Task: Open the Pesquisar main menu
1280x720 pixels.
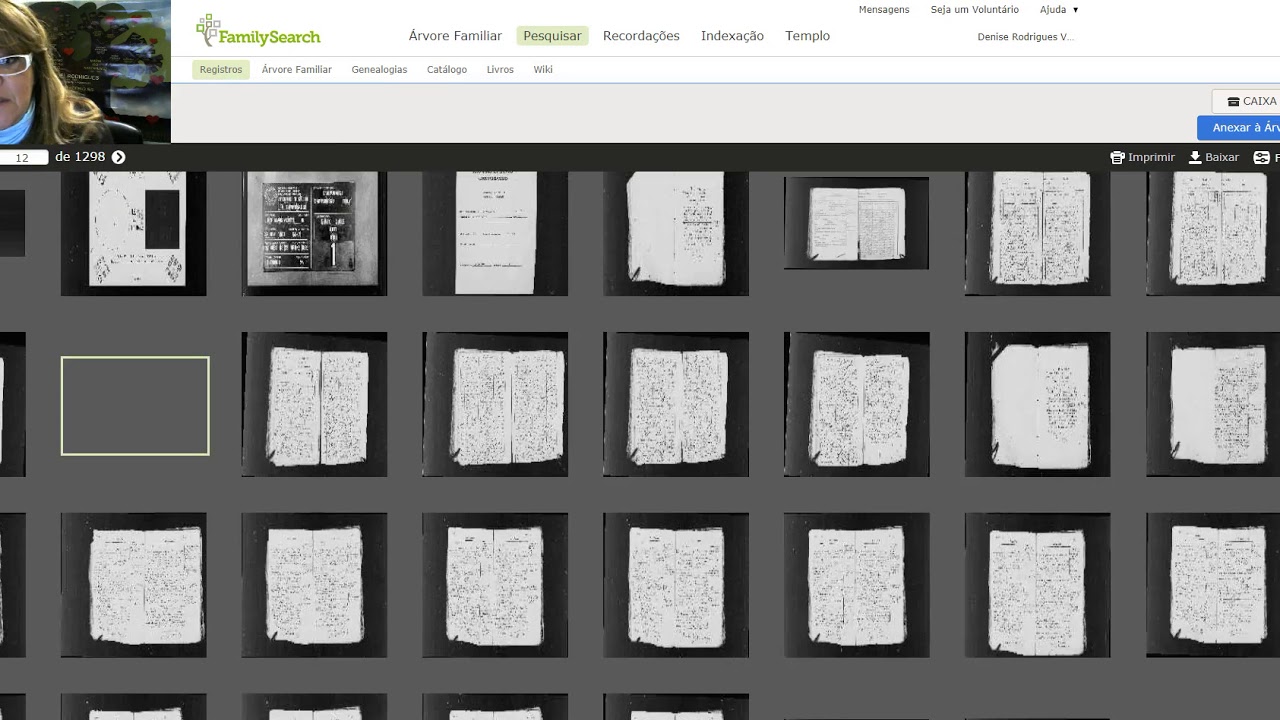Action: click(x=552, y=36)
